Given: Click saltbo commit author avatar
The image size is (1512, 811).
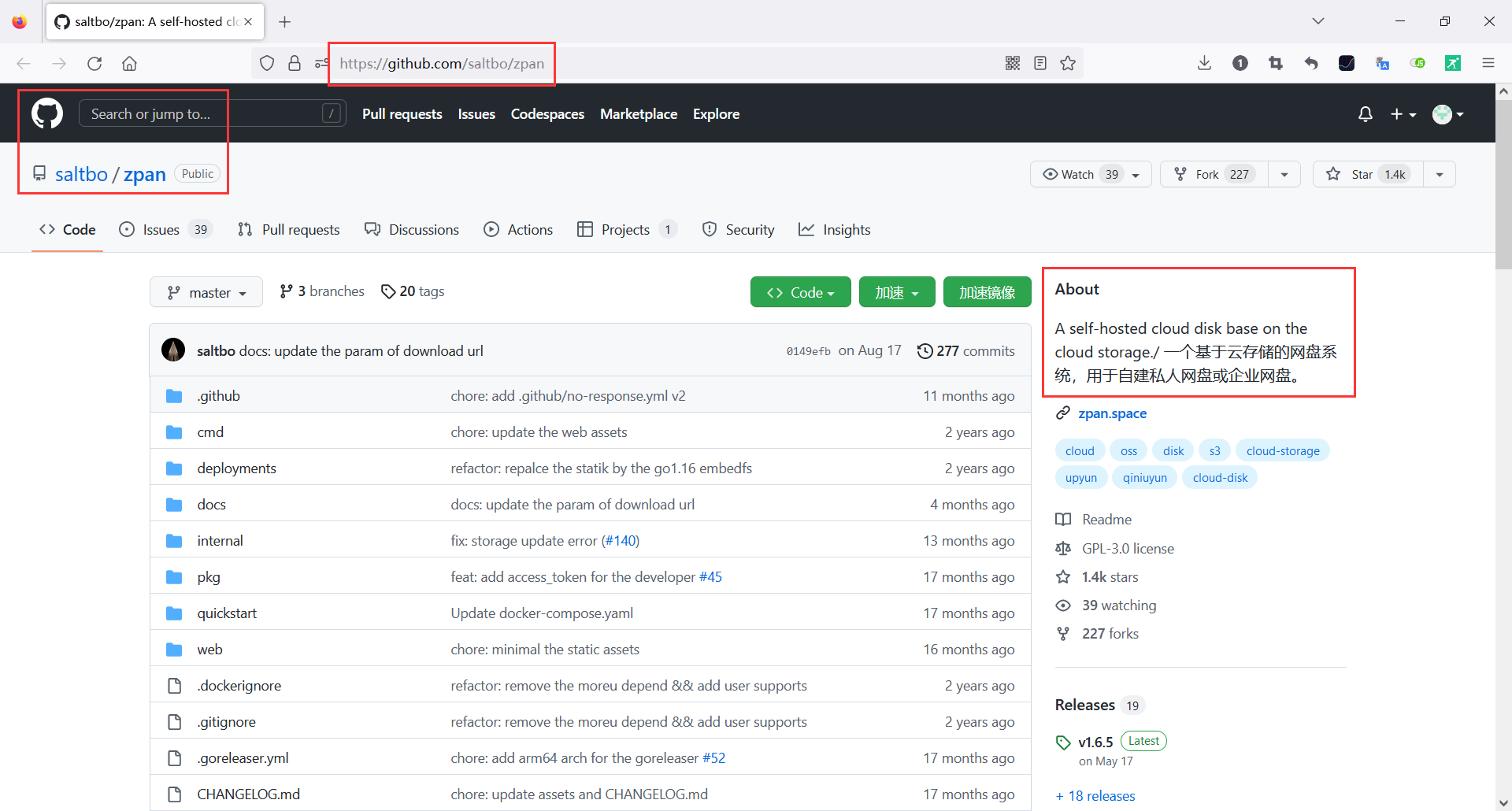Looking at the screenshot, I should coord(173,350).
